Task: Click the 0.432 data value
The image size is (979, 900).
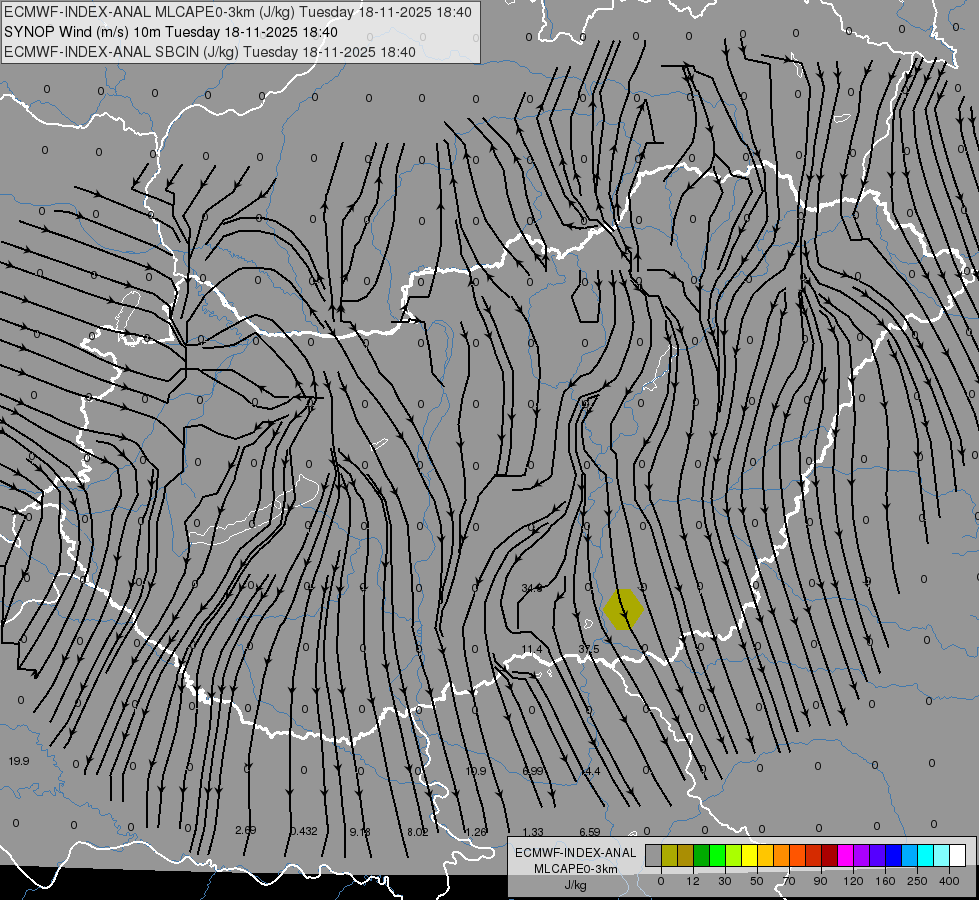Action: (303, 831)
